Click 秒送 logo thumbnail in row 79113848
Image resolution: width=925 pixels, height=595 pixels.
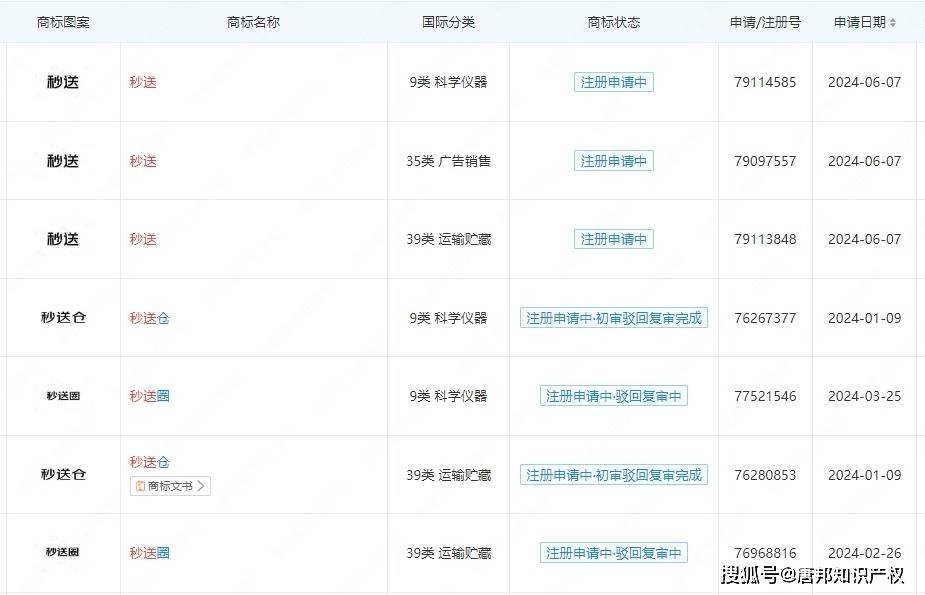click(63, 239)
